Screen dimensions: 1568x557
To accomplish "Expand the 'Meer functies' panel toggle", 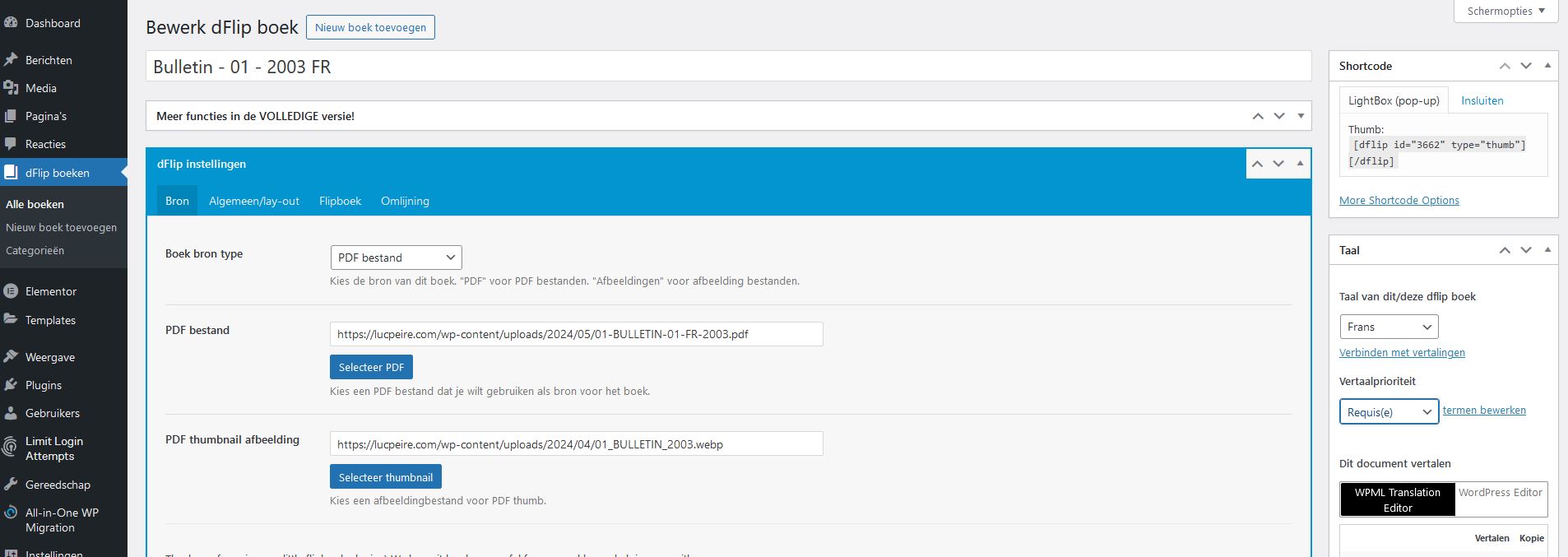I will 1301,116.
